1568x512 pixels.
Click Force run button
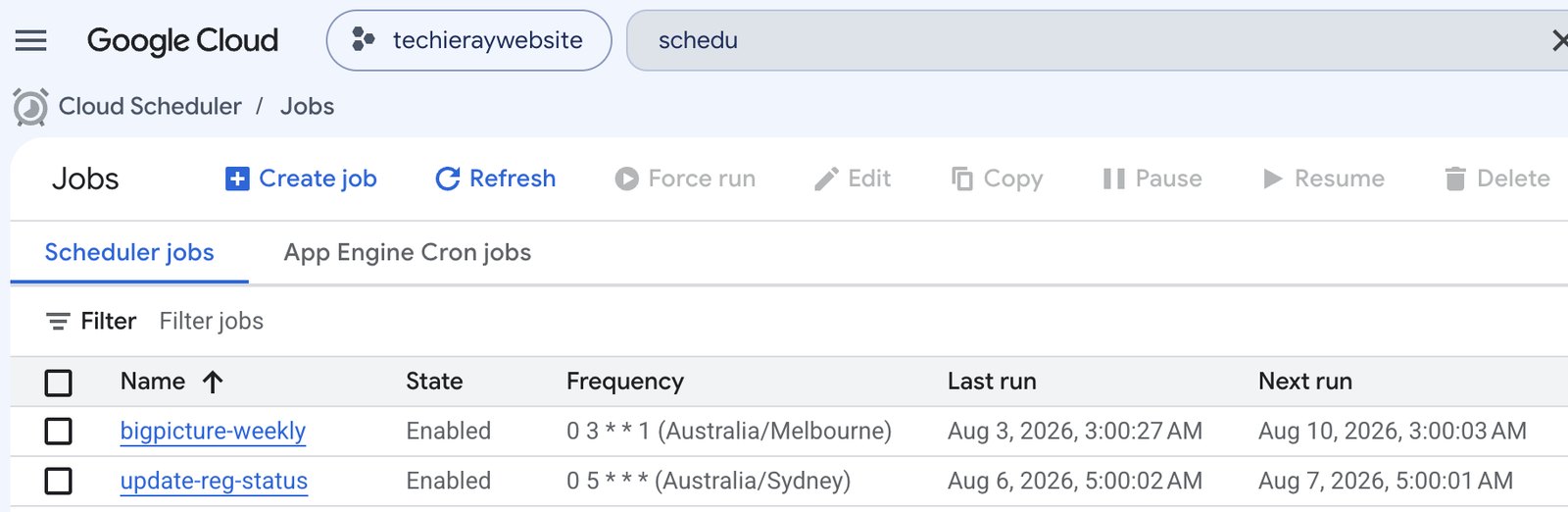(x=685, y=179)
